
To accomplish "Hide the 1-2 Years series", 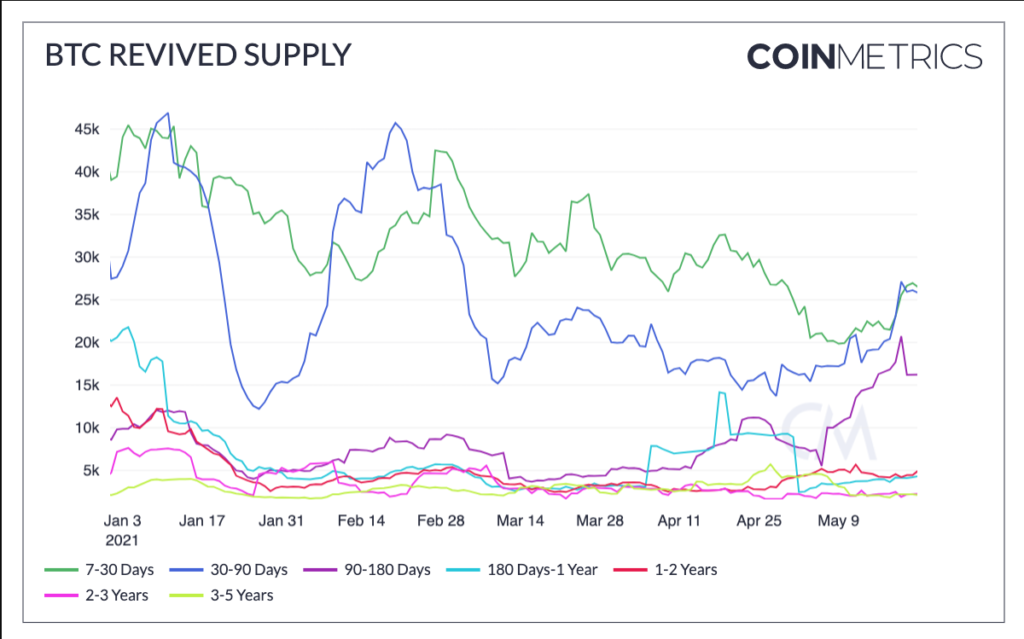I will pos(665,570).
